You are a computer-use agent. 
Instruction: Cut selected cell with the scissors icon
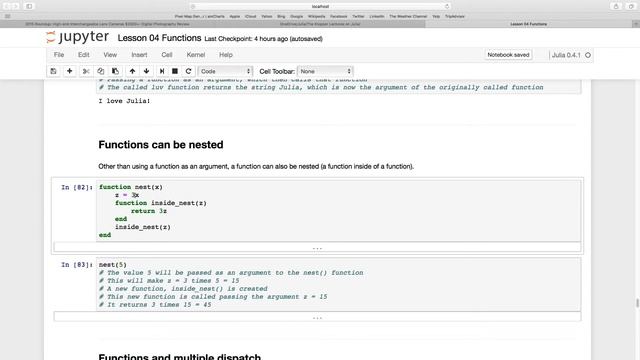[86, 71]
